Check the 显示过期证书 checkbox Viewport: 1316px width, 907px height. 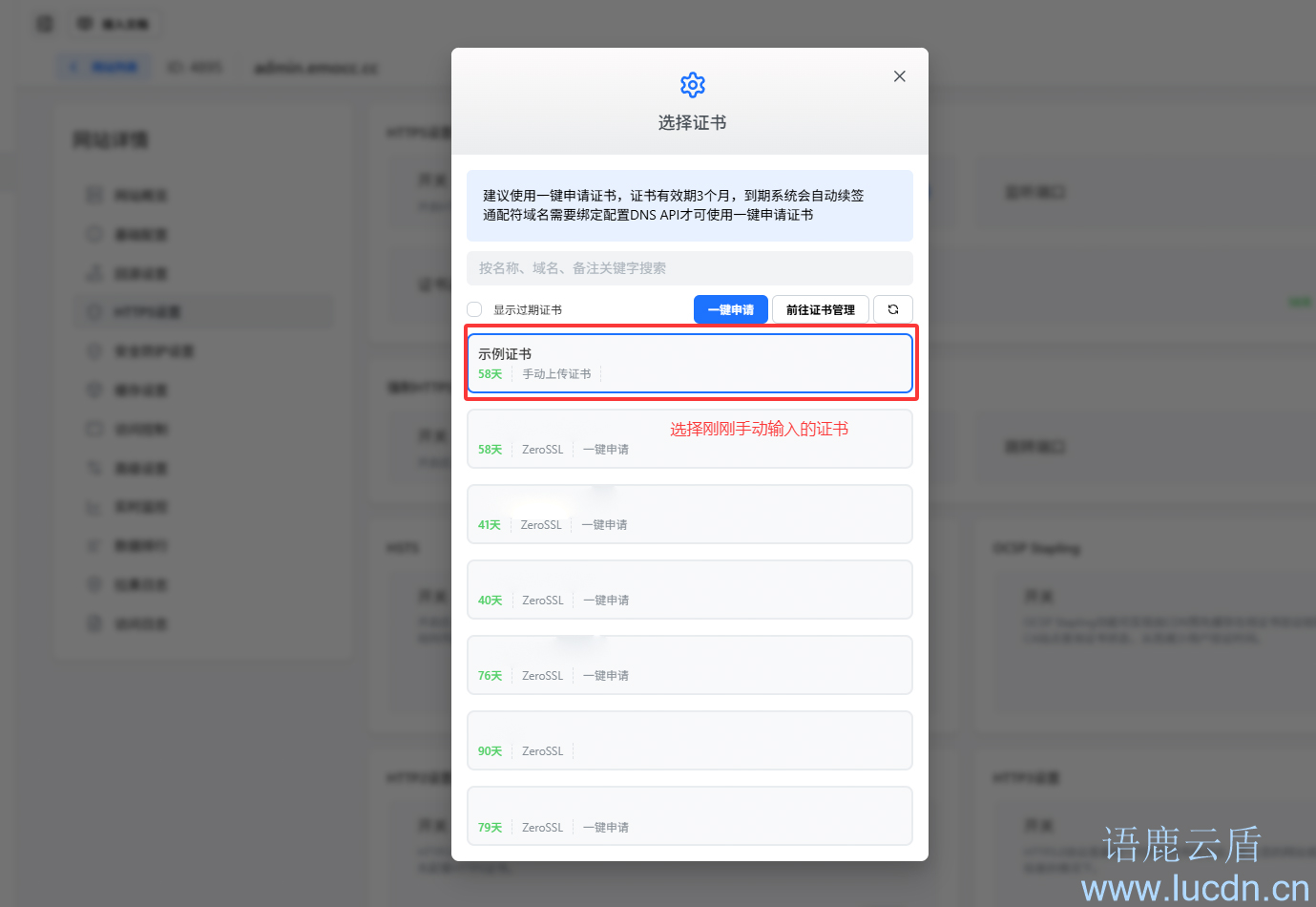[x=474, y=309]
